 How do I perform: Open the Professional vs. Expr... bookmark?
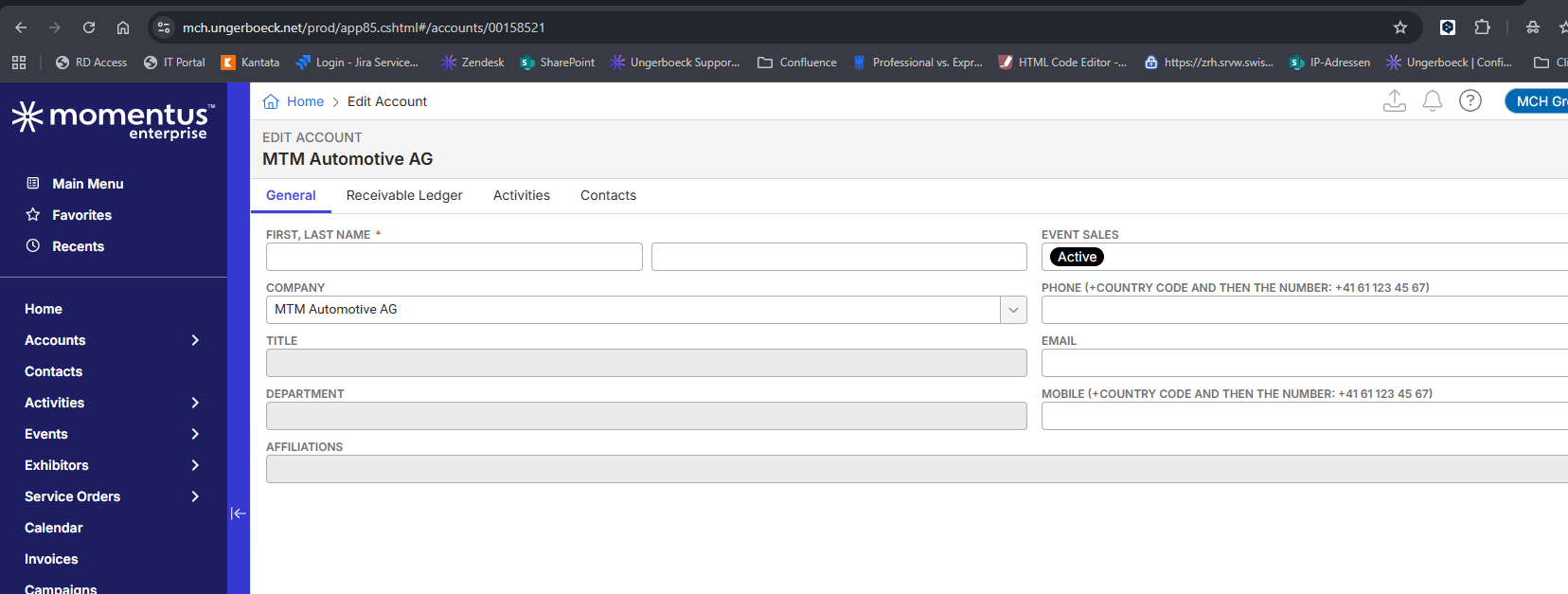pyautogui.click(x=918, y=63)
